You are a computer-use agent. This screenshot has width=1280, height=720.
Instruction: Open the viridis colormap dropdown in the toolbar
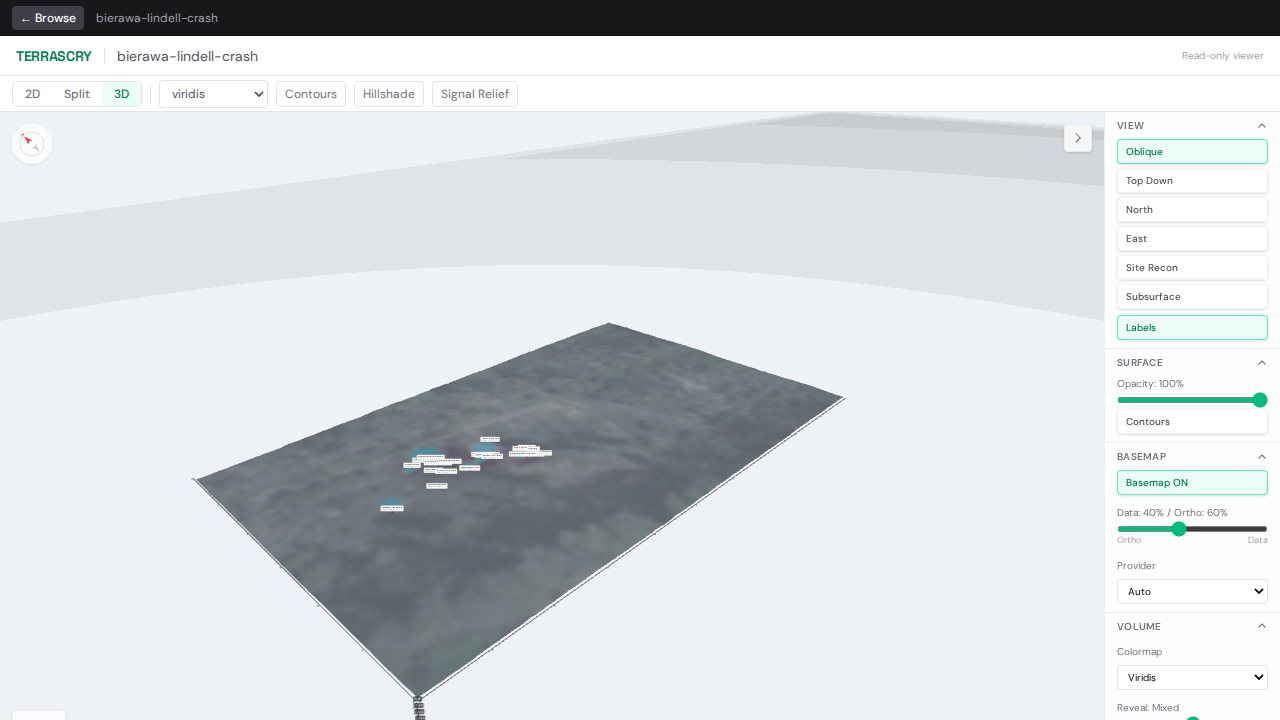(213, 93)
